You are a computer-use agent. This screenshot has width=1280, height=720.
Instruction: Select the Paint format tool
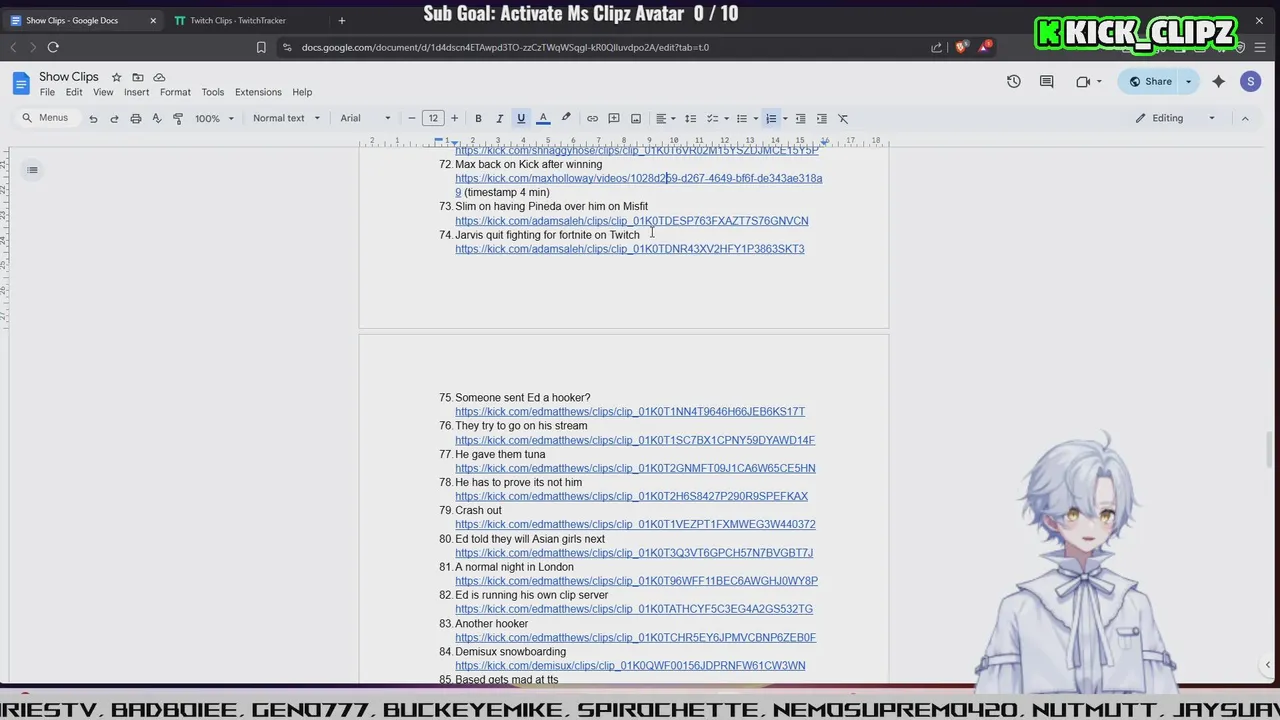tap(178, 118)
